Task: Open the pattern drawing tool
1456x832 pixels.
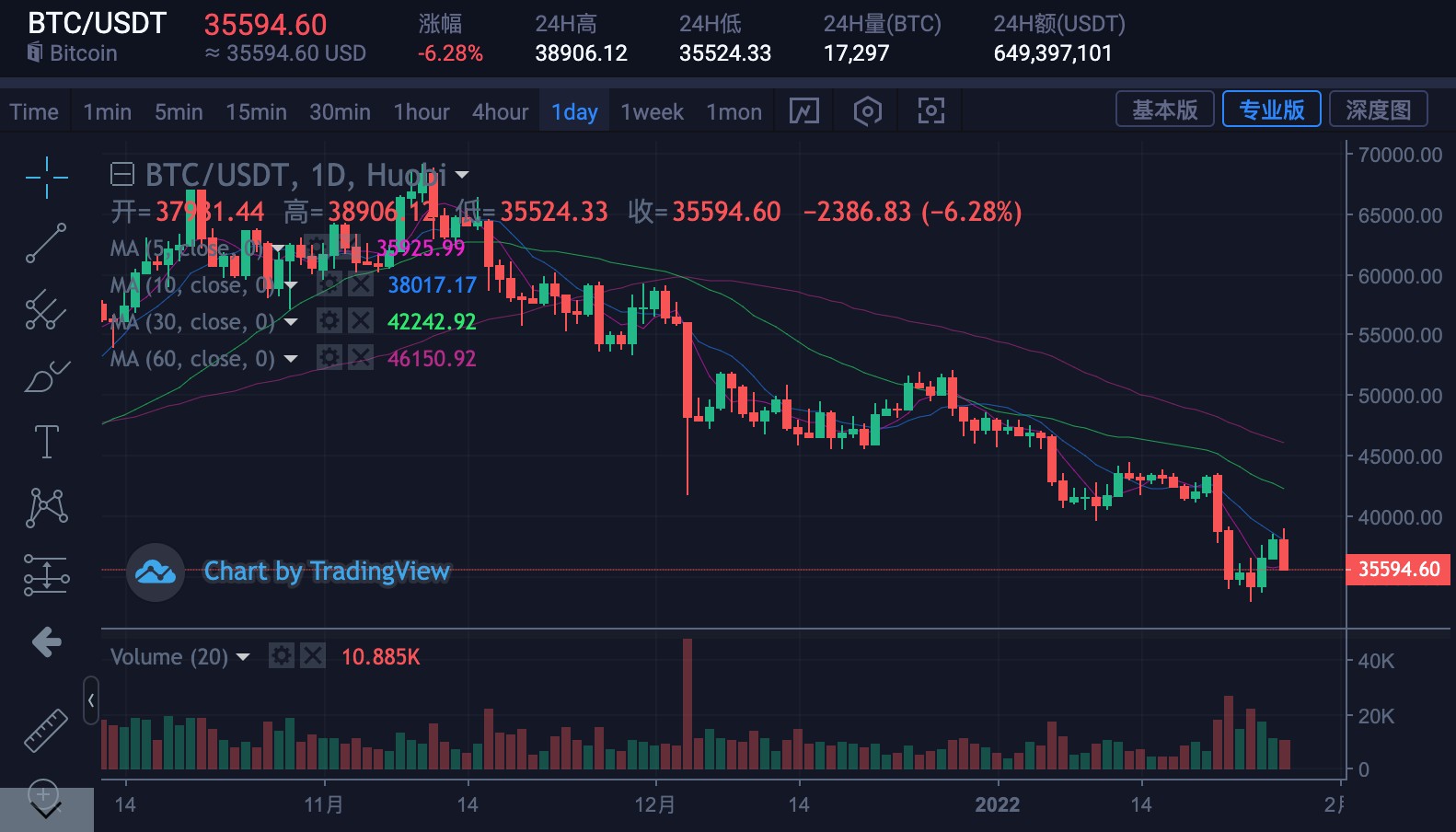Action: click(x=46, y=507)
